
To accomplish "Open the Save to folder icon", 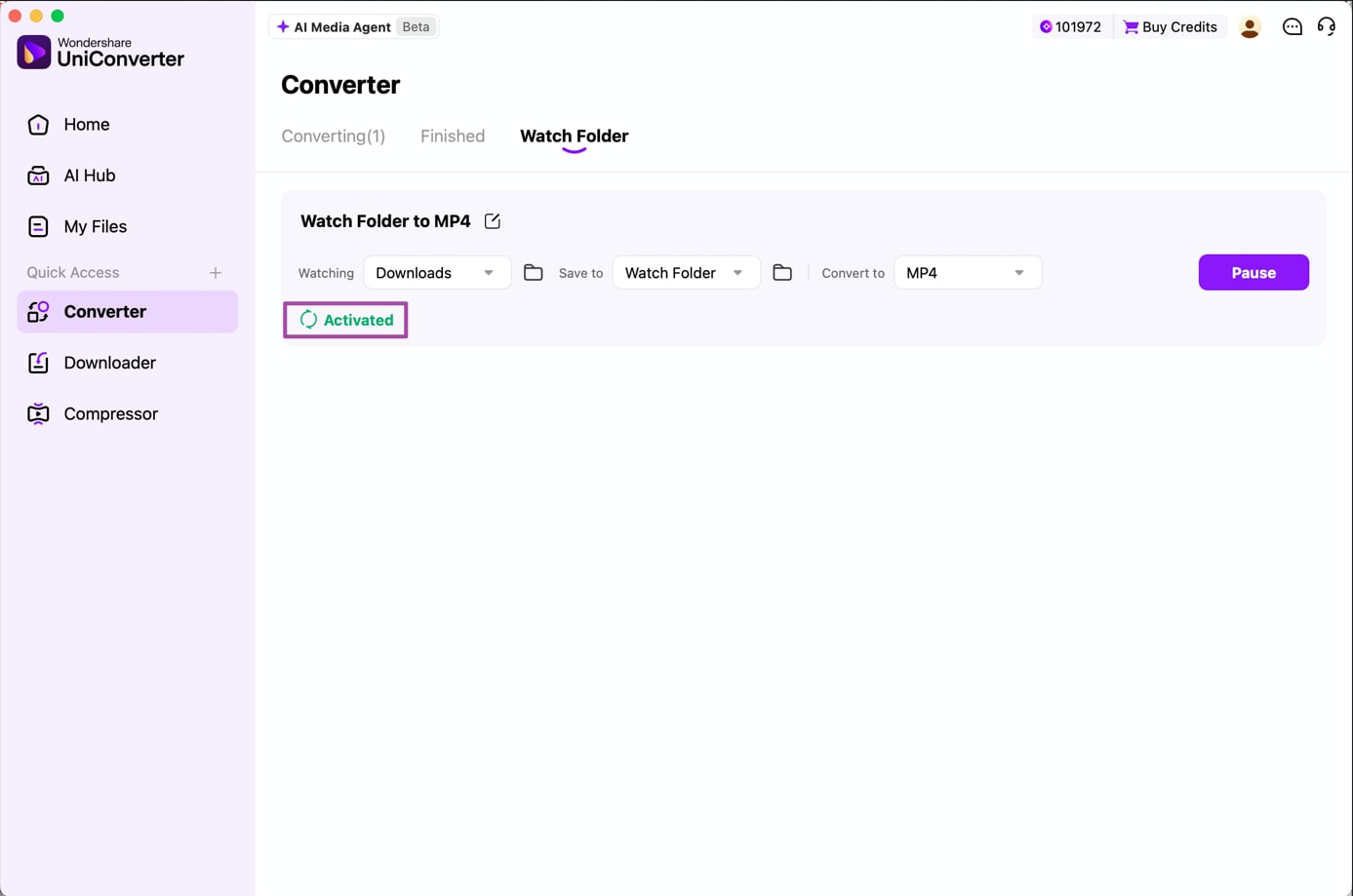I will pos(782,273).
